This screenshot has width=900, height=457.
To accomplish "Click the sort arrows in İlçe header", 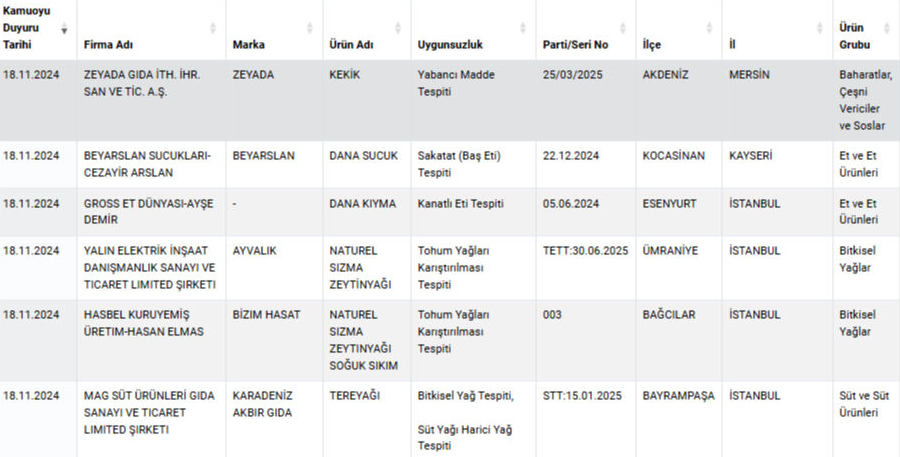I will tap(710, 29).
